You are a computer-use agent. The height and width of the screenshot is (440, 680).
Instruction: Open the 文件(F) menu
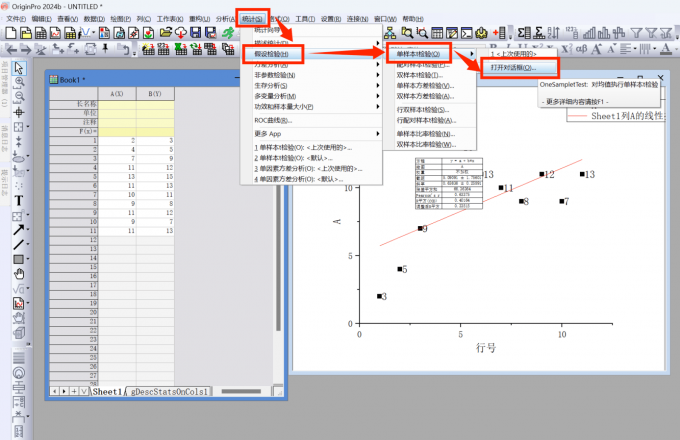tap(16, 19)
